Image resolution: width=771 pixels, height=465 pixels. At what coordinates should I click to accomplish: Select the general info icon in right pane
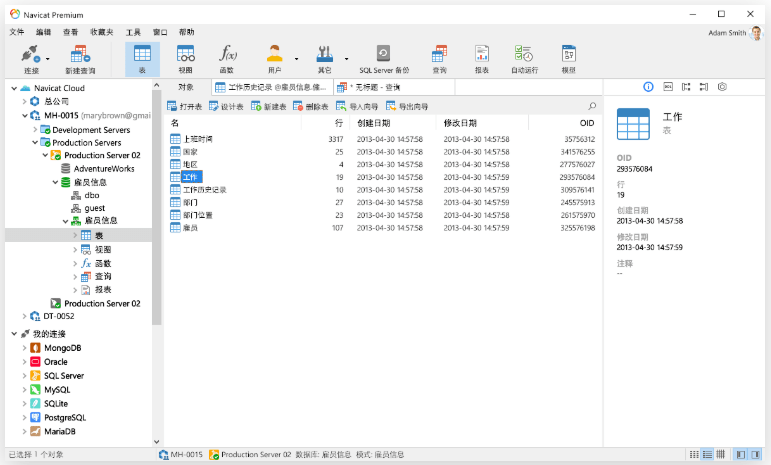649,87
